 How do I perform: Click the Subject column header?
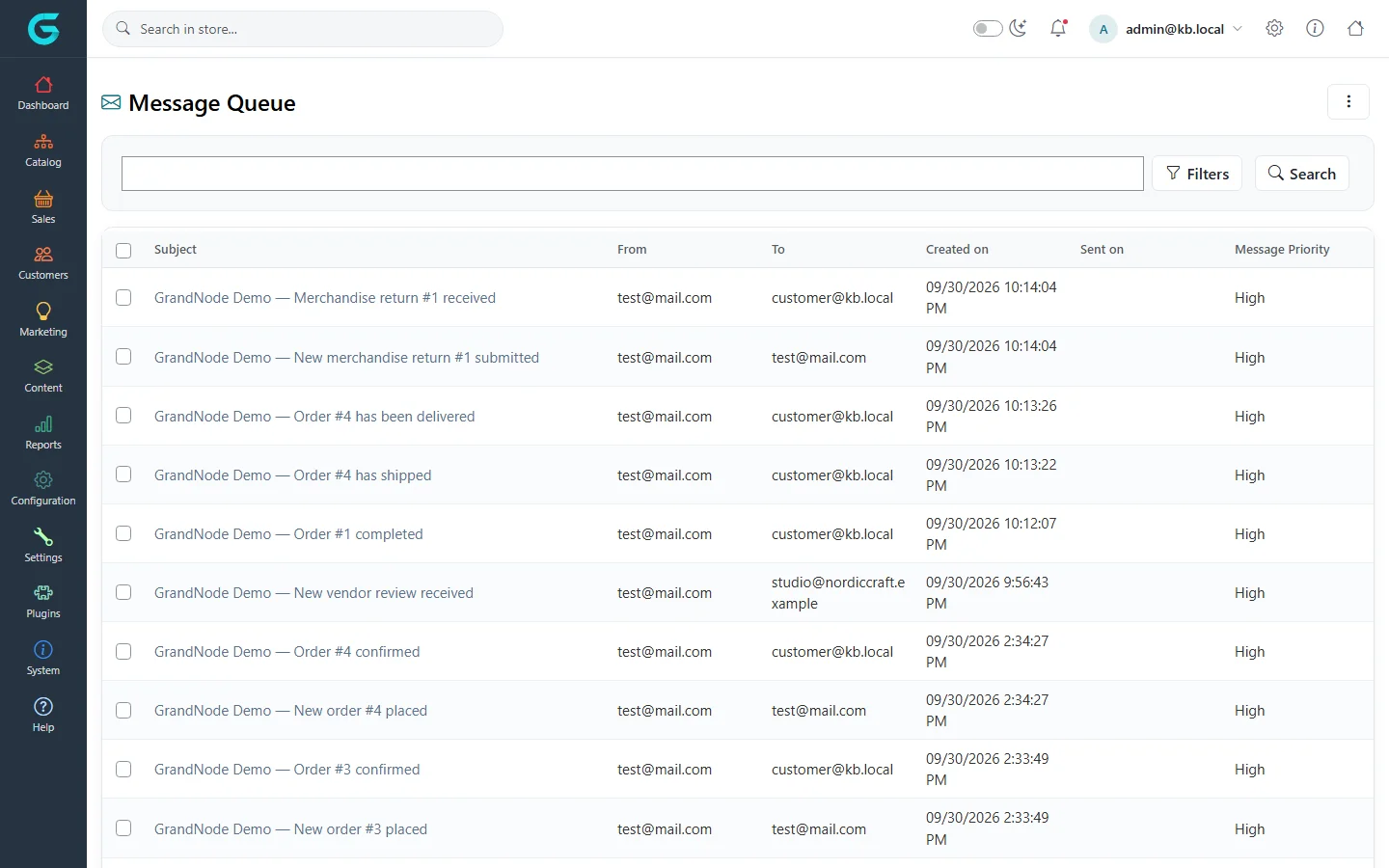[176, 250]
